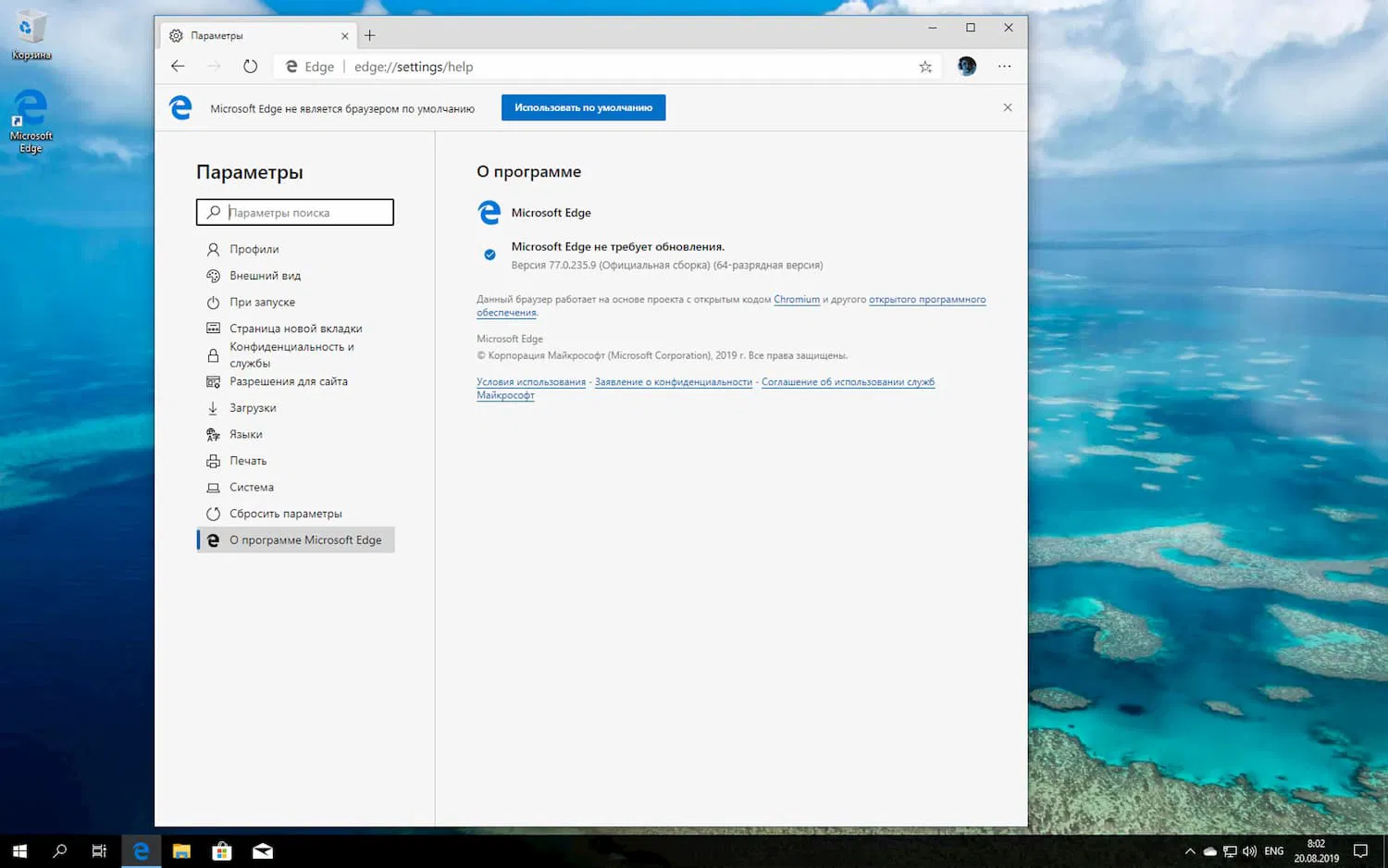1388x868 pixels.
Task: Switch to the Параметры tab
Action: [218, 35]
